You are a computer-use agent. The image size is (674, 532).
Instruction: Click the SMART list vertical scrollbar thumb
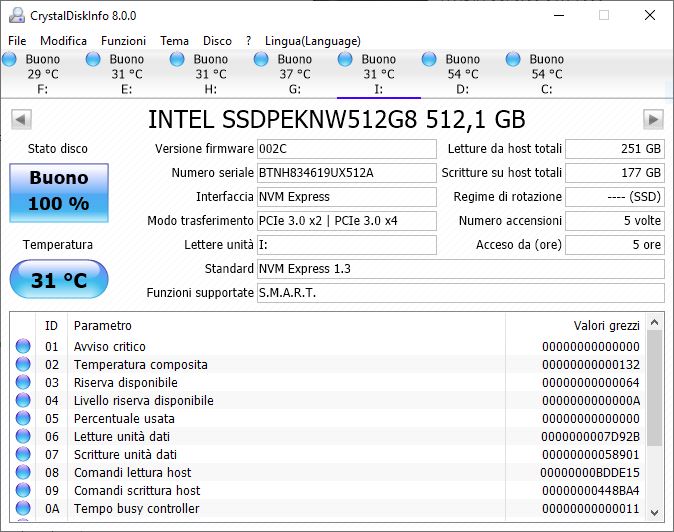[654, 388]
